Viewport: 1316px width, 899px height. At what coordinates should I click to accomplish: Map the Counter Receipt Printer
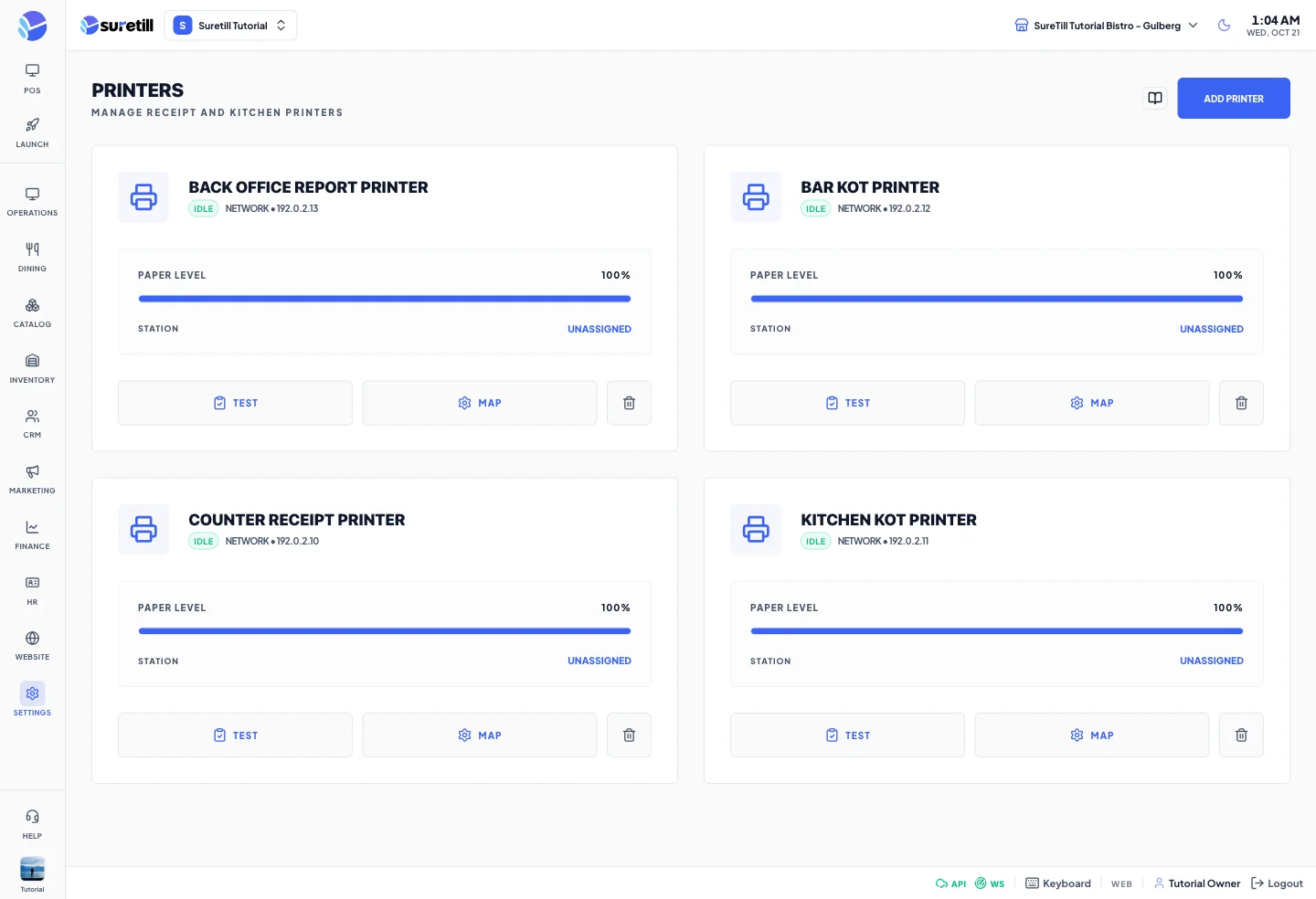(480, 735)
